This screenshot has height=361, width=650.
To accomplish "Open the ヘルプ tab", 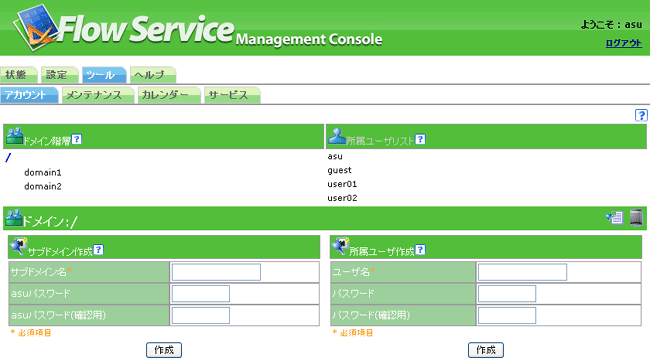I will tap(153, 75).
